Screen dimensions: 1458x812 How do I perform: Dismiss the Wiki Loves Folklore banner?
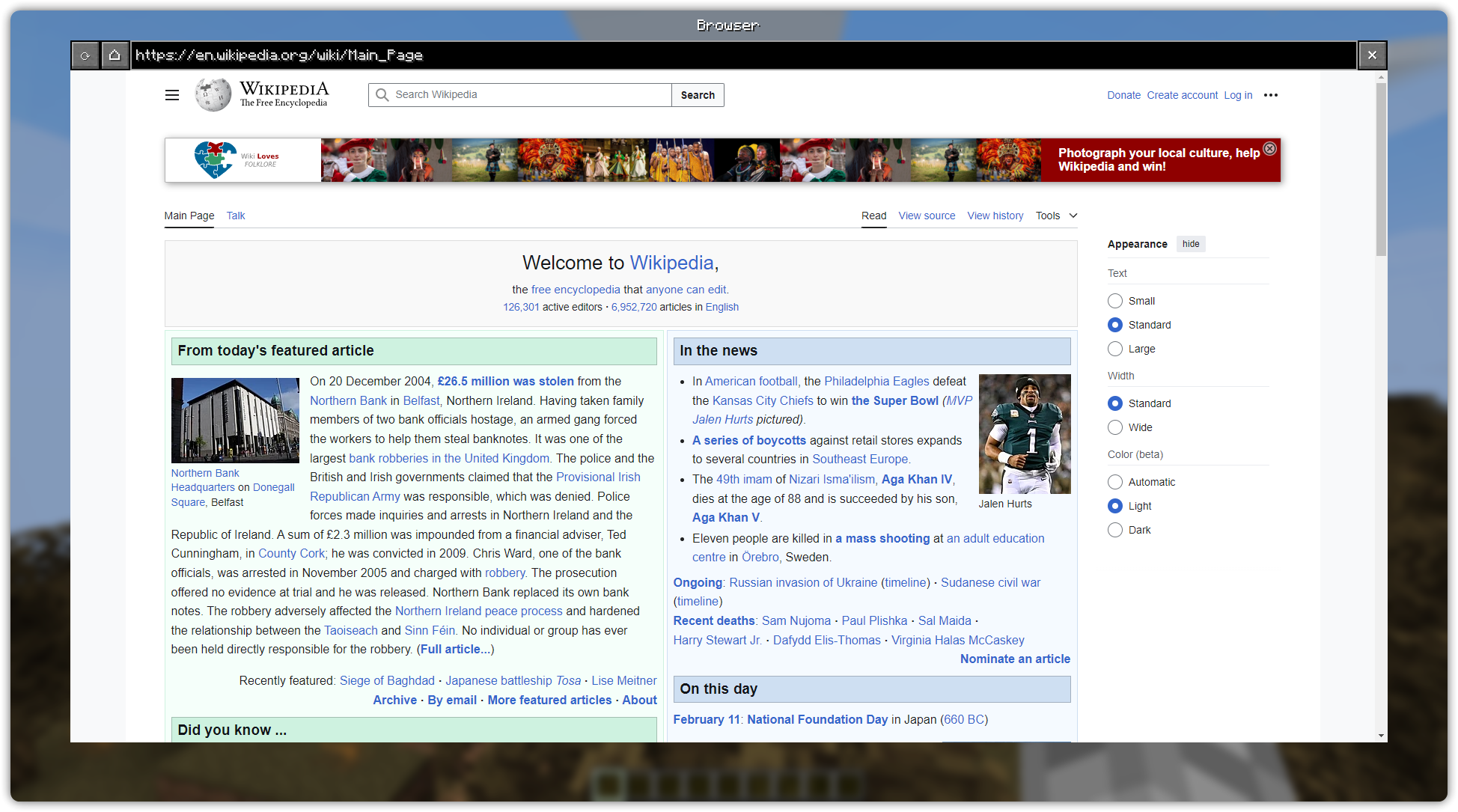click(1270, 148)
